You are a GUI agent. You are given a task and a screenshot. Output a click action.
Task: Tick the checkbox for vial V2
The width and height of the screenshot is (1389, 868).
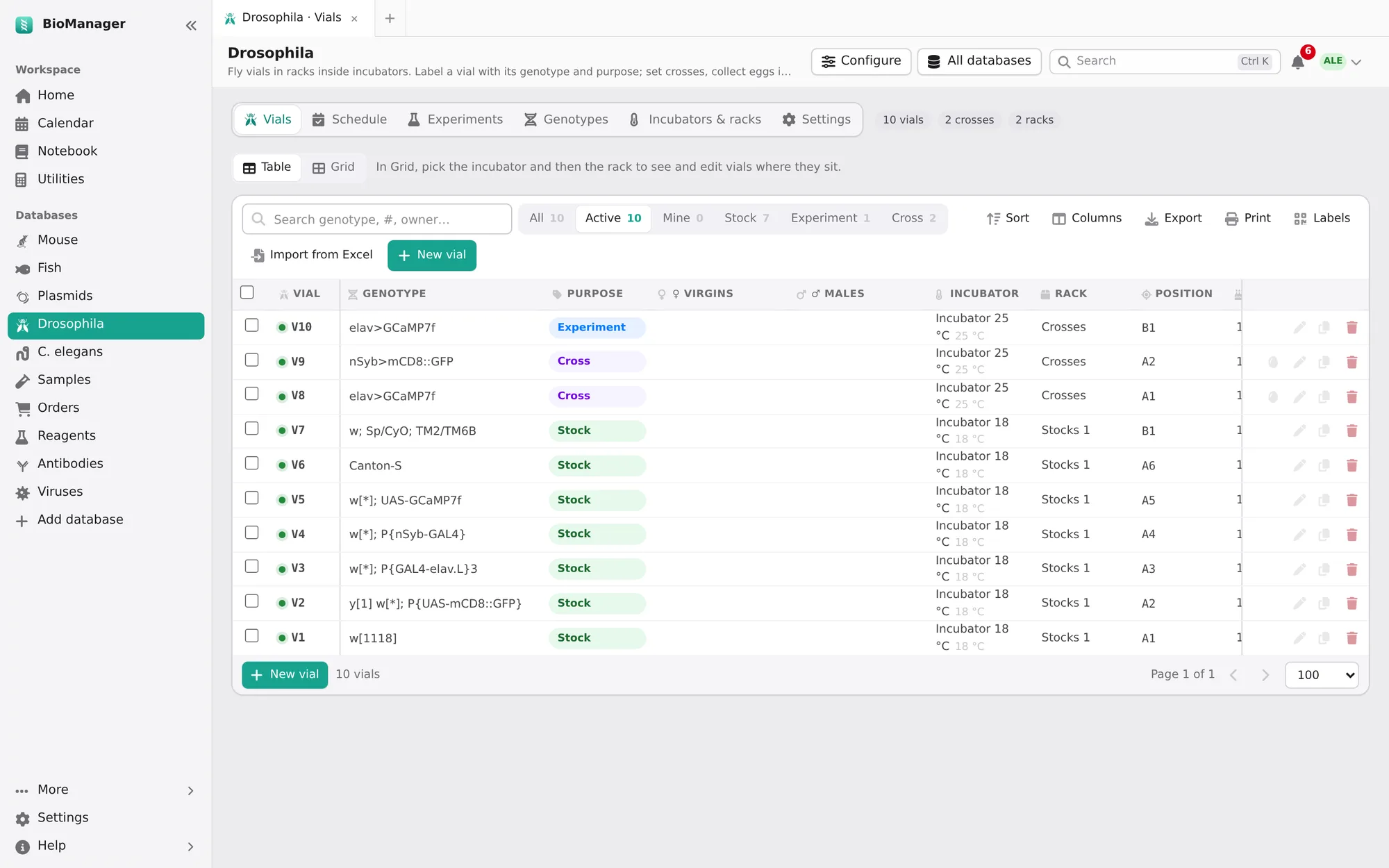(x=252, y=601)
